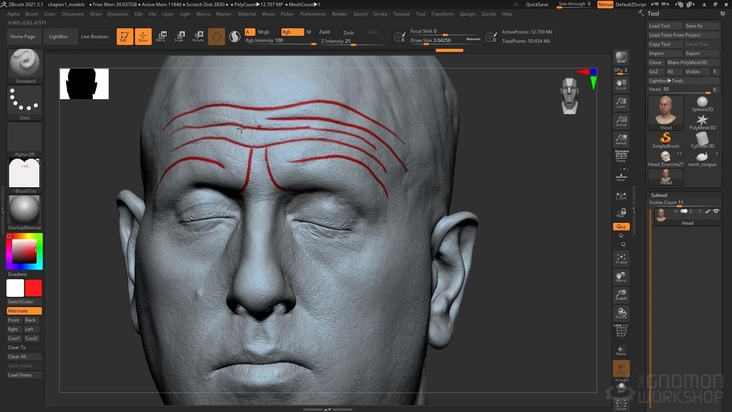Click the Standard brush thumbnail

[24, 64]
